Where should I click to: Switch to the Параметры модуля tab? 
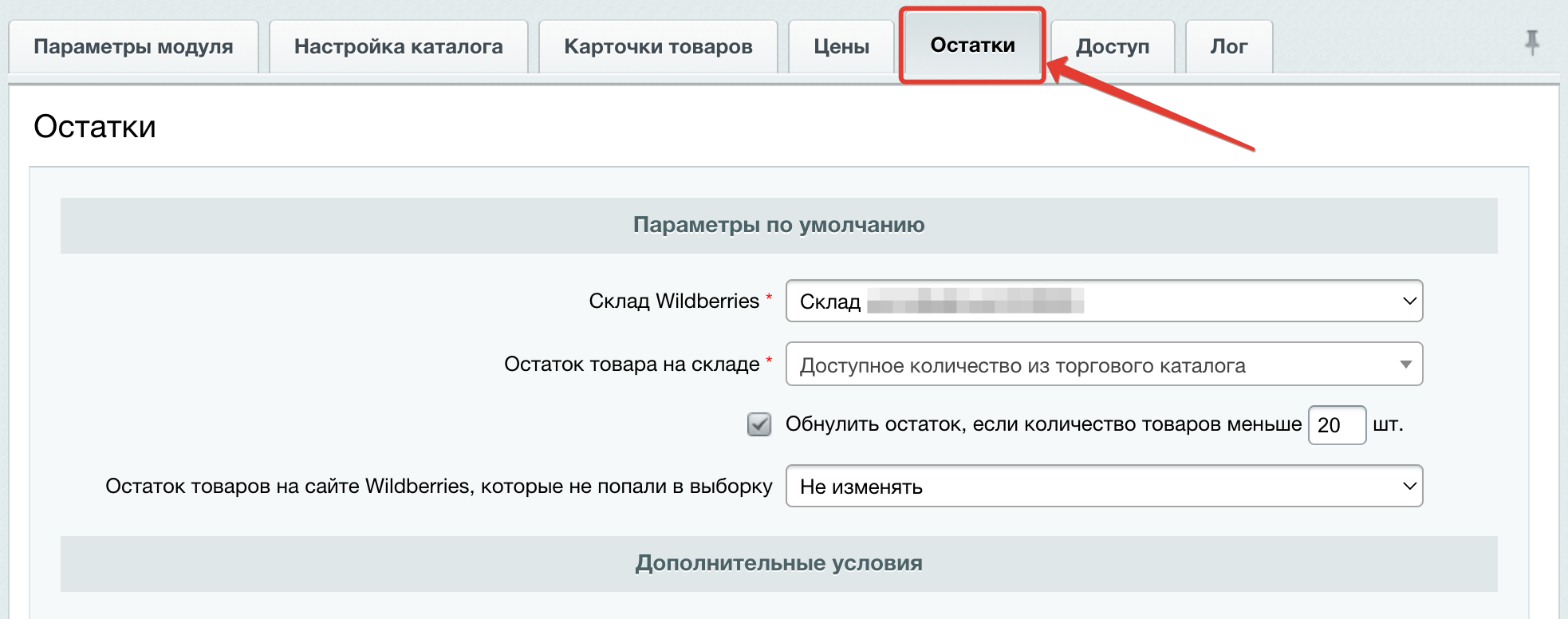(x=133, y=47)
